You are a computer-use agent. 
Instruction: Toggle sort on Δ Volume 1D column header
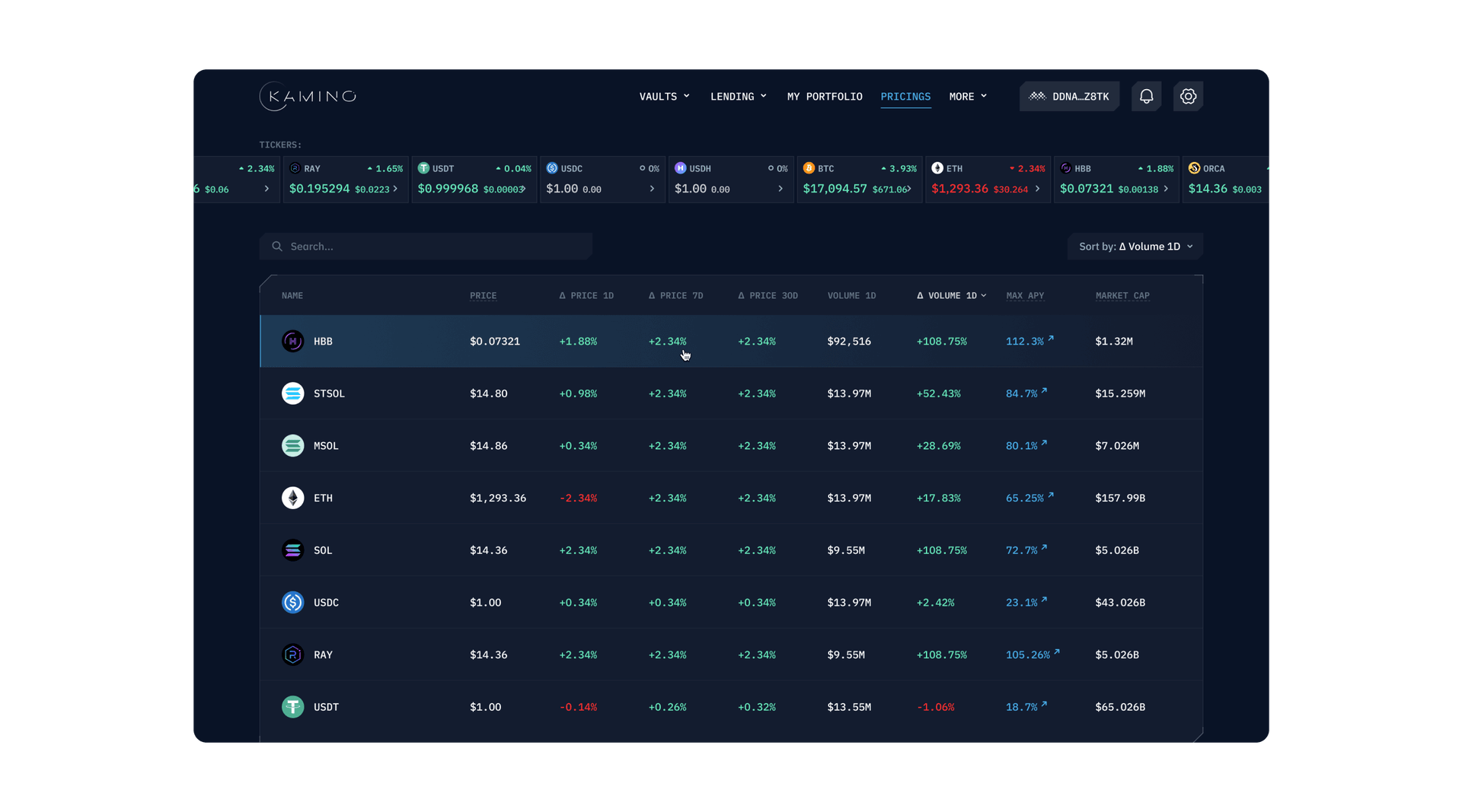click(x=951, y=296)
